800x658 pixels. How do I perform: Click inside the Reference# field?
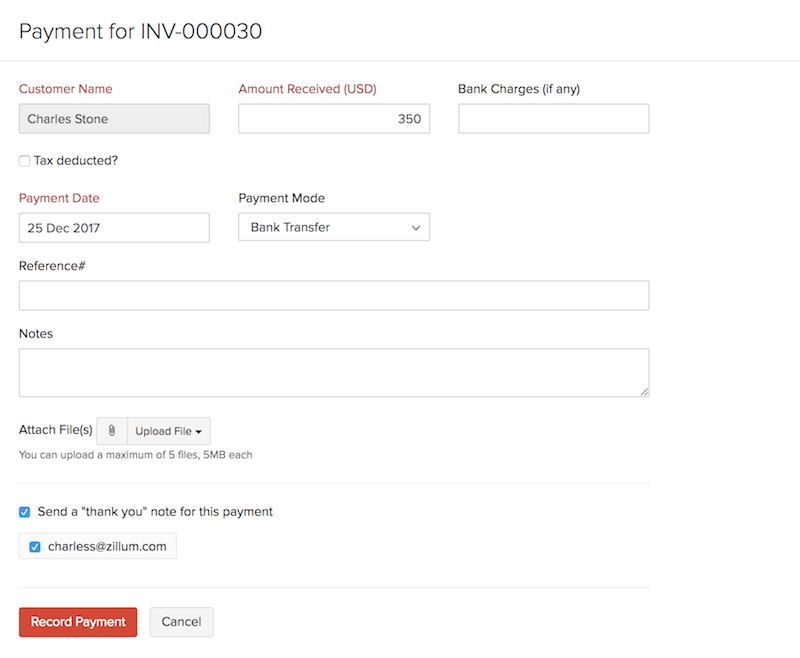pyautogui.click(x=334, y=295)
